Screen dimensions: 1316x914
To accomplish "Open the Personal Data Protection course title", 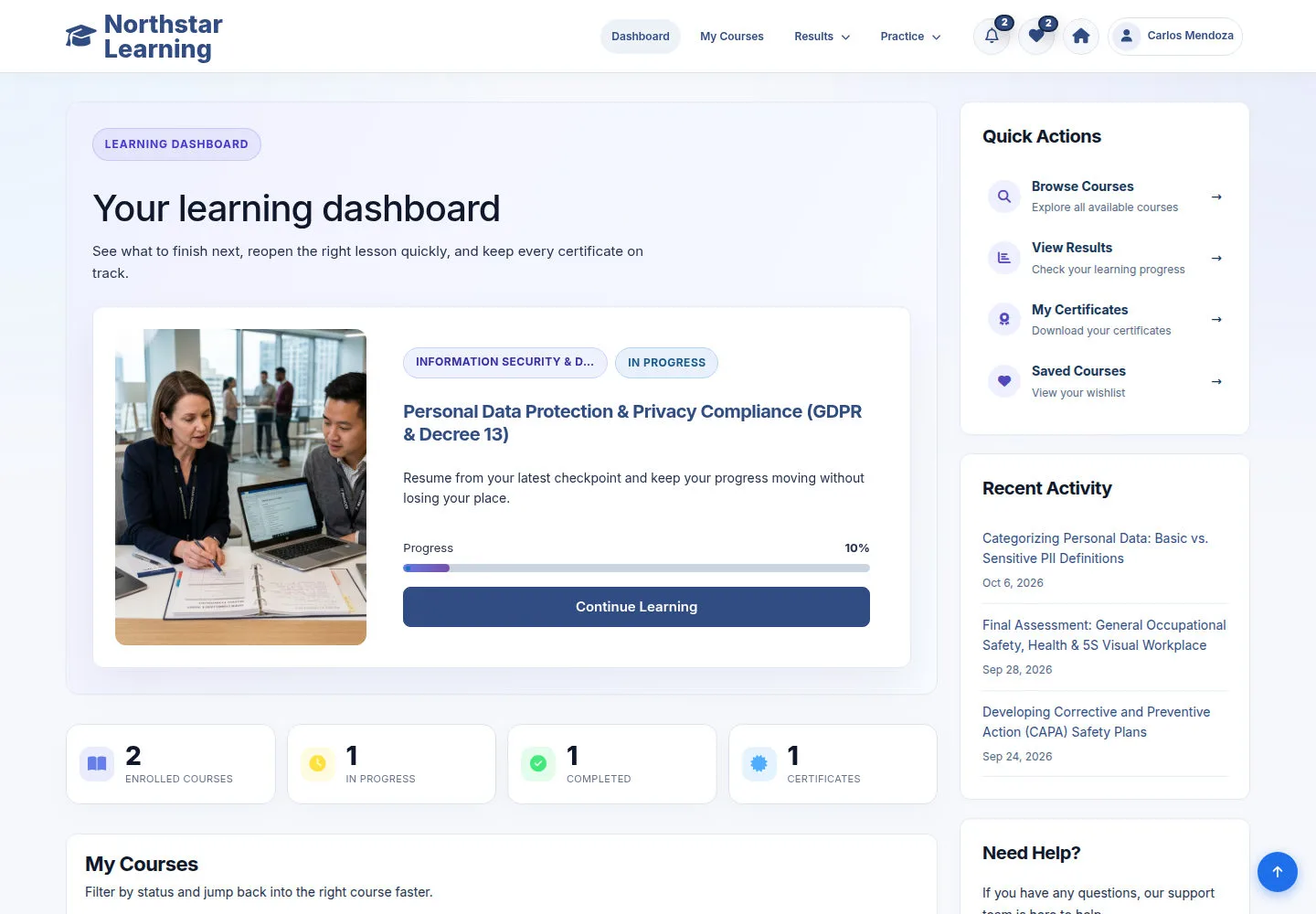I will pos(632,423).
